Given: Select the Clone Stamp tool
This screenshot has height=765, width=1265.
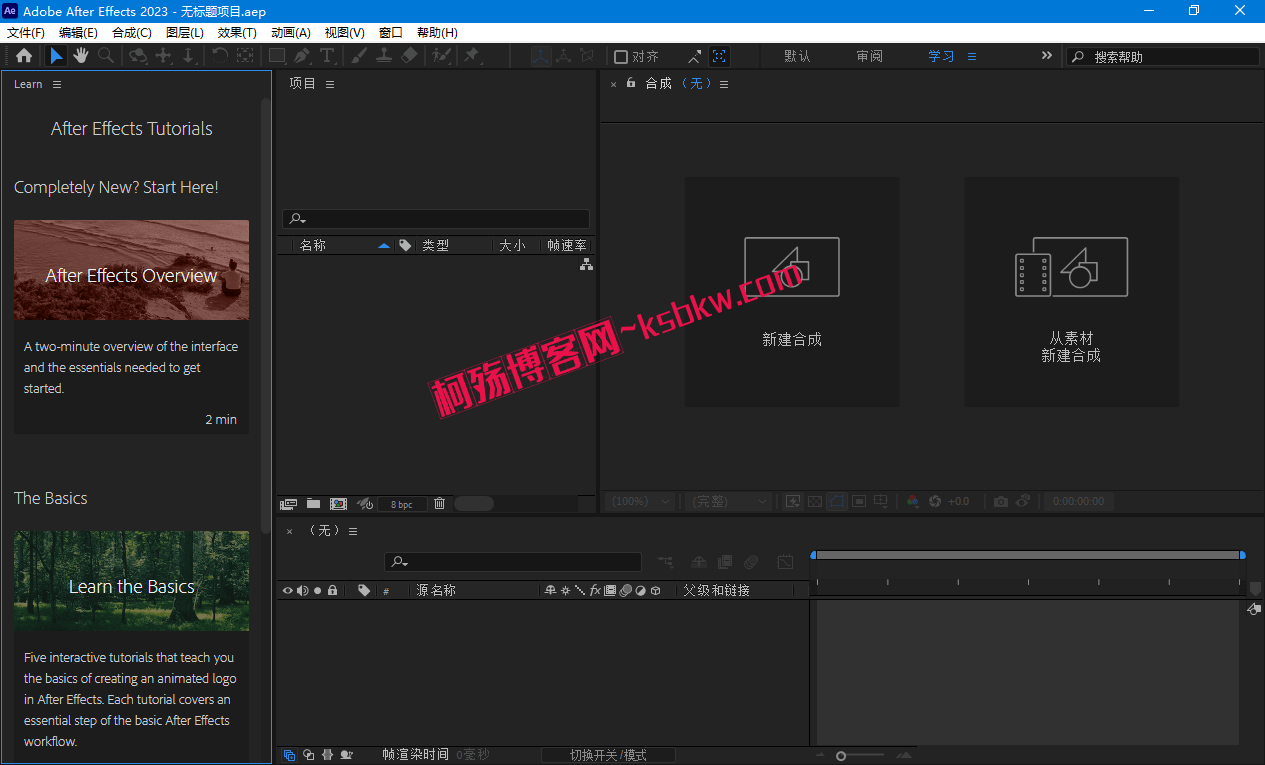Looking at the screenshot, I should pyautogui.click(x=383, y=56).
